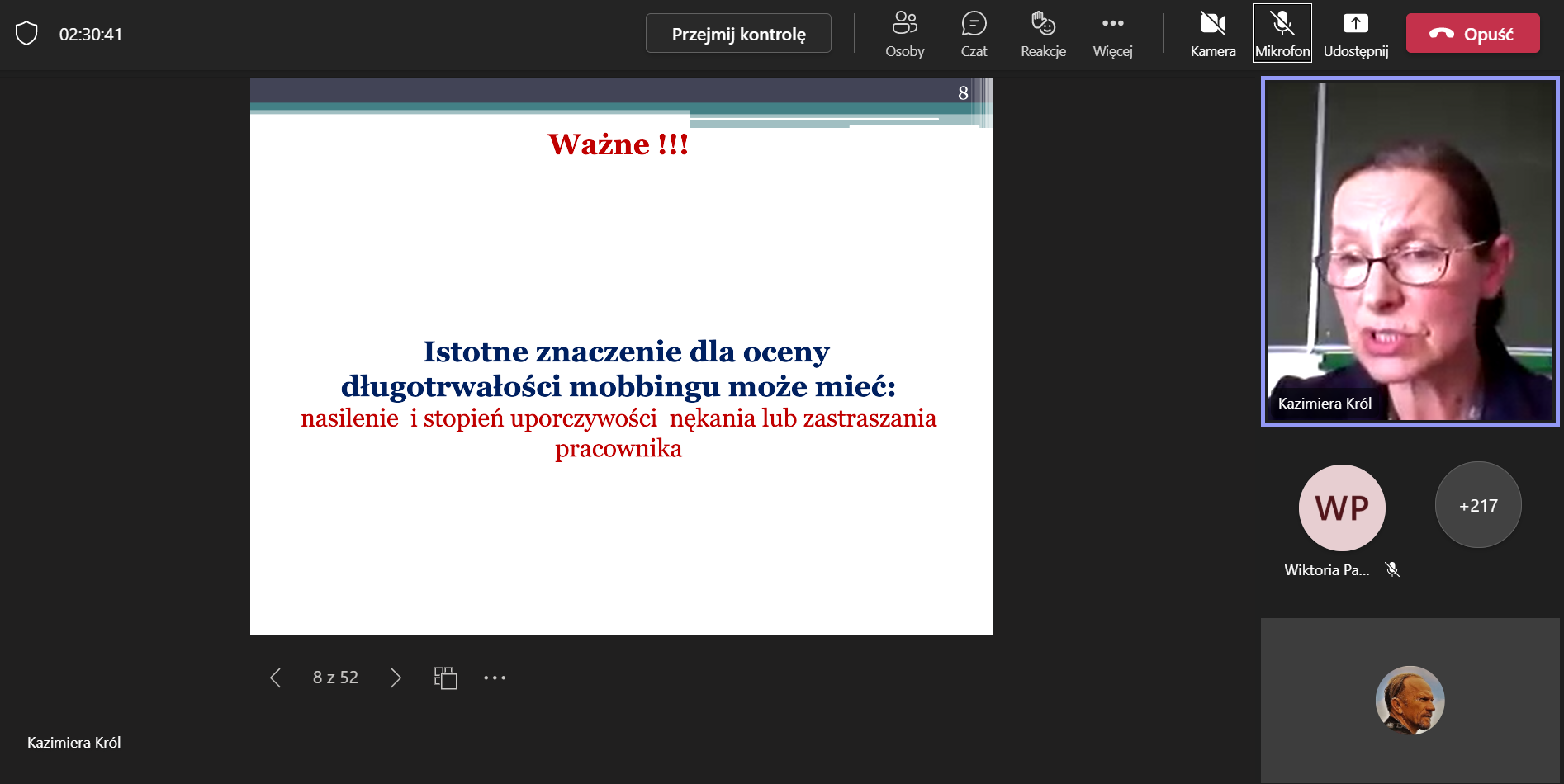Toggle your microphone mute state

coord(1282,33)
